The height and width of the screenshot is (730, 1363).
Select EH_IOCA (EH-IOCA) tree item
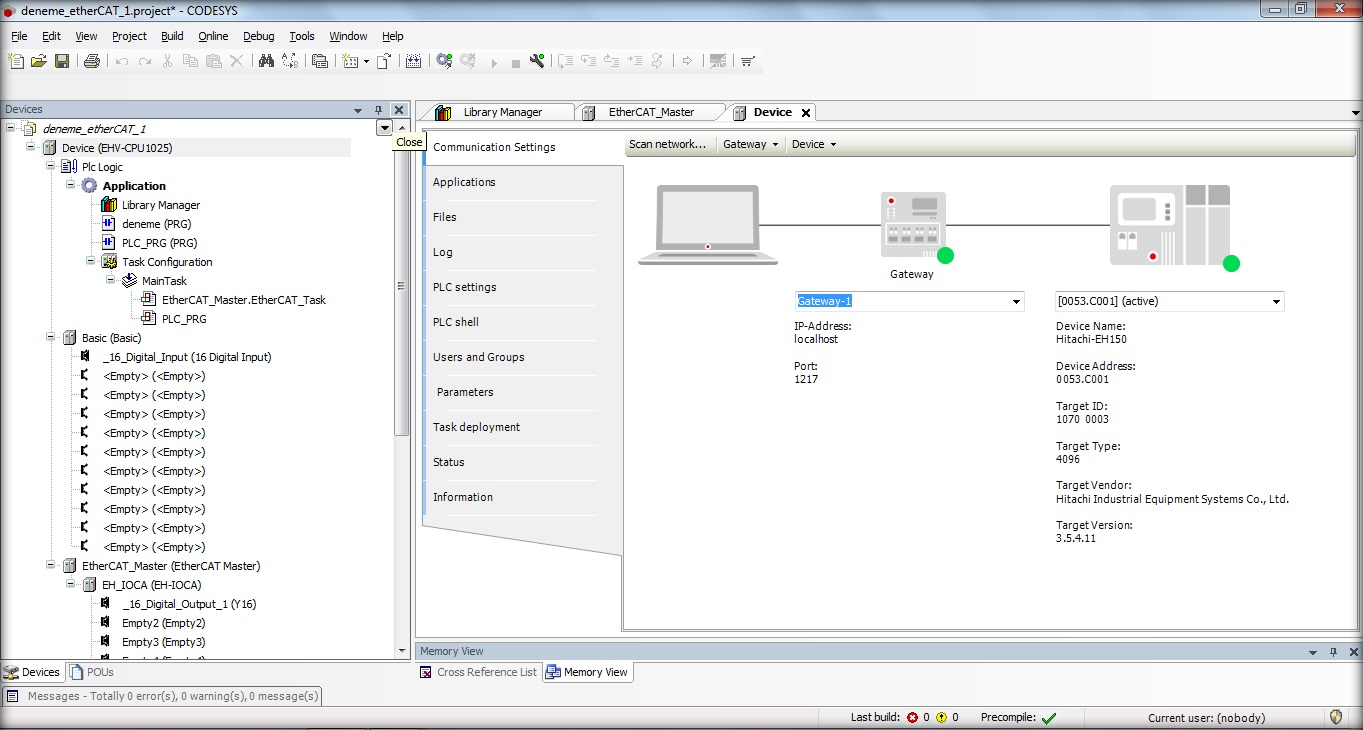point(151,584)
